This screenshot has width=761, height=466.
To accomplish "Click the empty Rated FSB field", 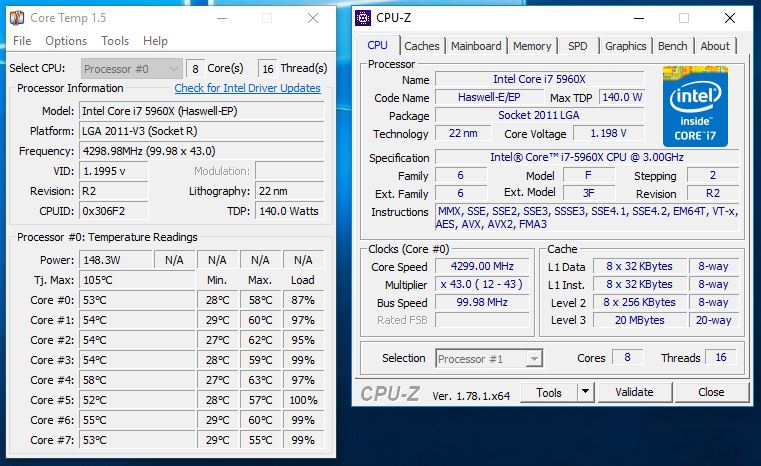I will (x=482, y=320).
